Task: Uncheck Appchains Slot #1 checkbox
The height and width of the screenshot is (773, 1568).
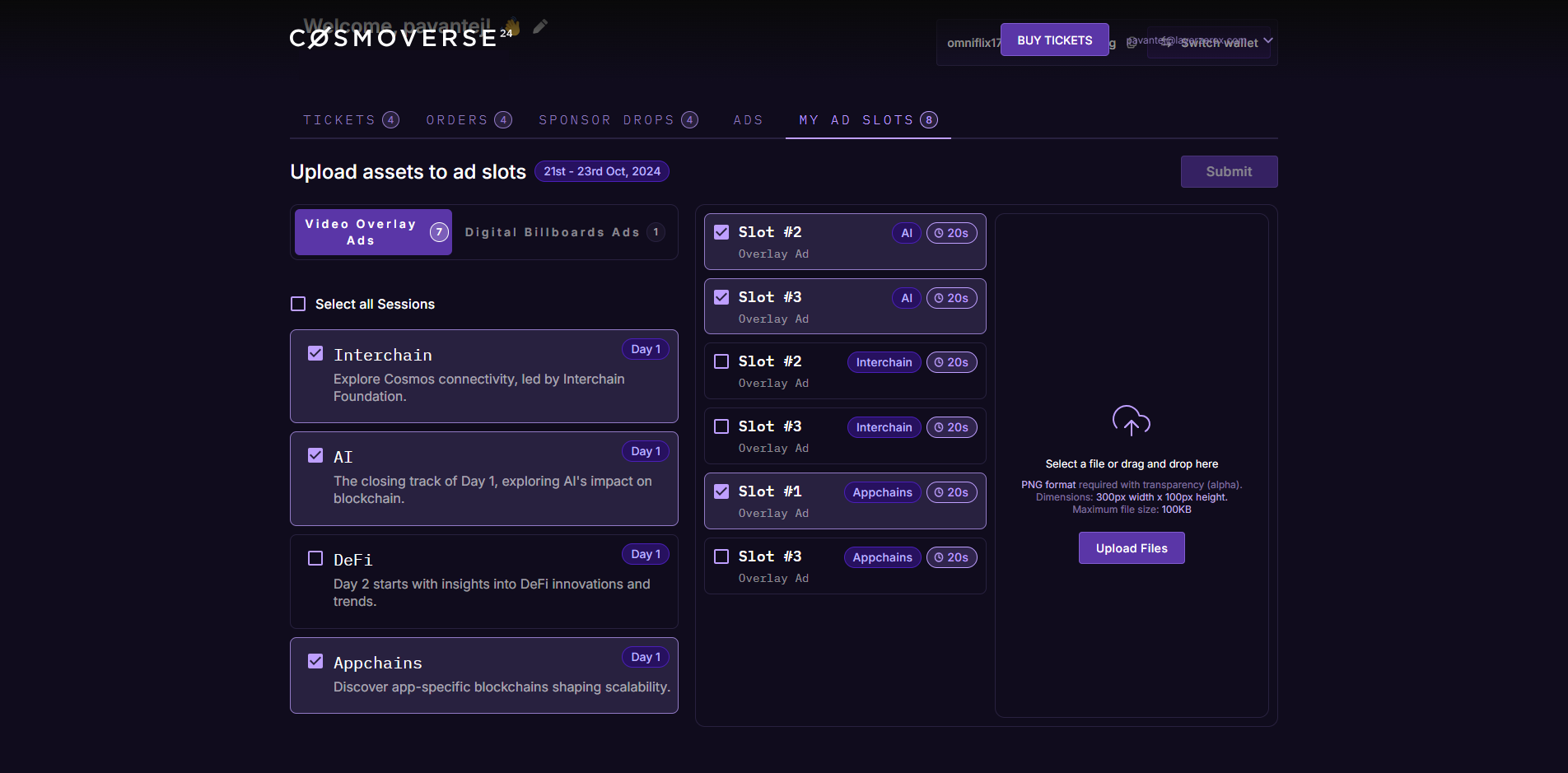Action: (x=721, y=491)
